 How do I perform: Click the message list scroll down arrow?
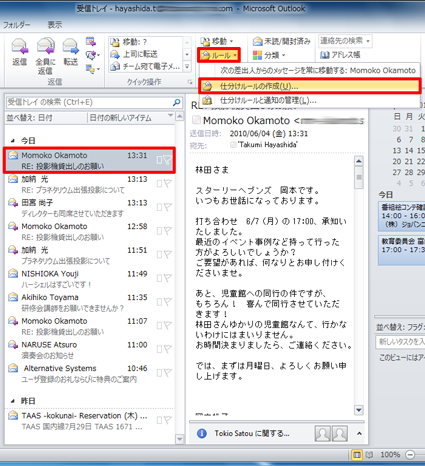(x=180, y=439)
